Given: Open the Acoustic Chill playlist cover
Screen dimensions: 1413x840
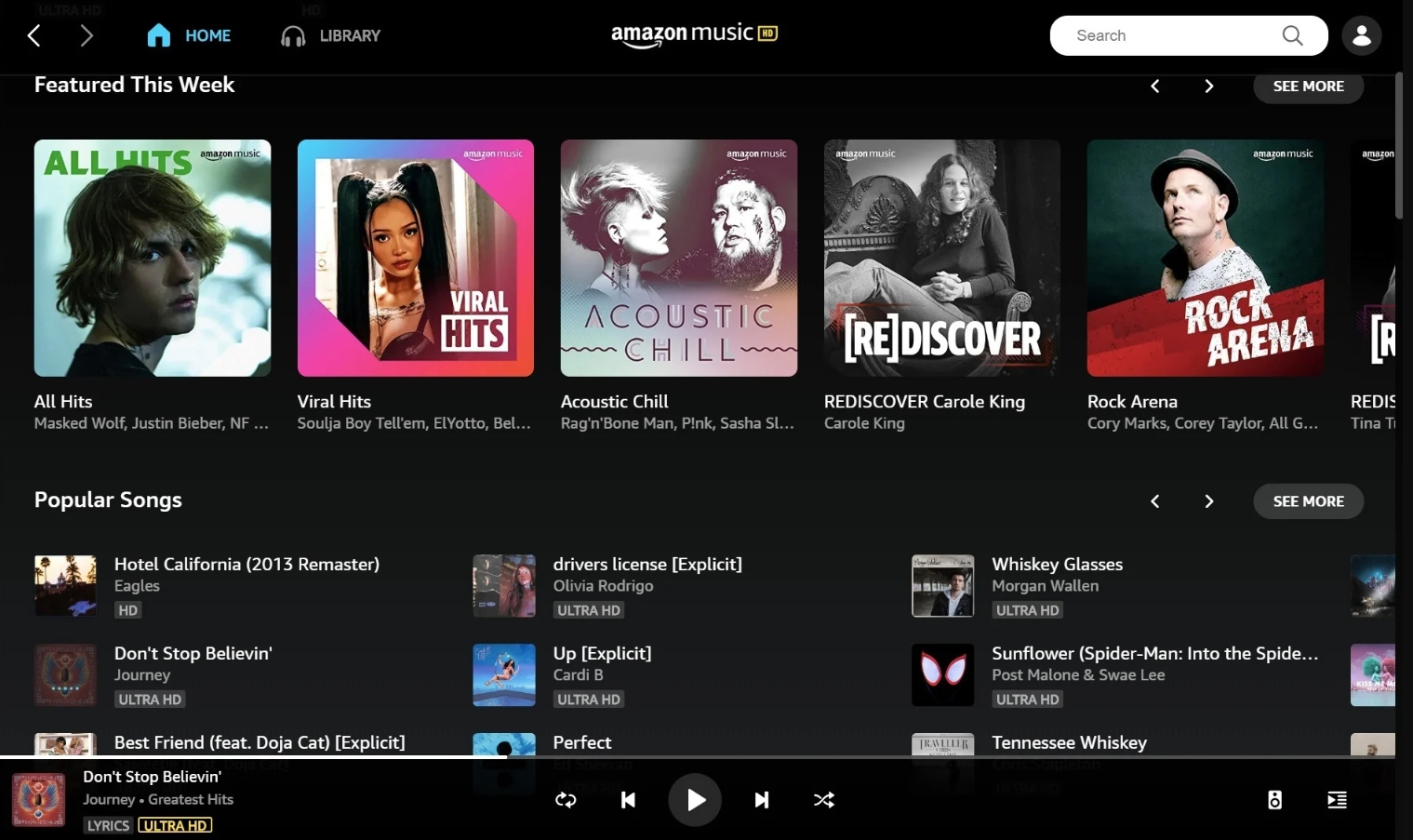Looking at the screenshot, I should click(679, 258).
